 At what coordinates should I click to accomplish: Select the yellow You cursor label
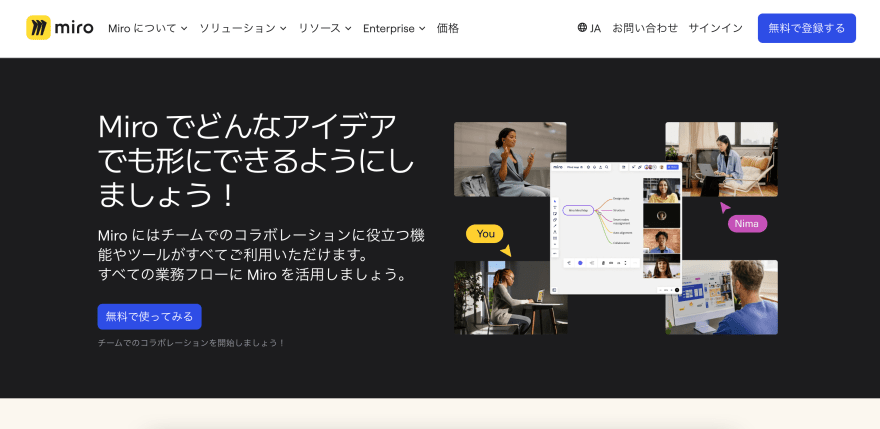click(485, 234)
